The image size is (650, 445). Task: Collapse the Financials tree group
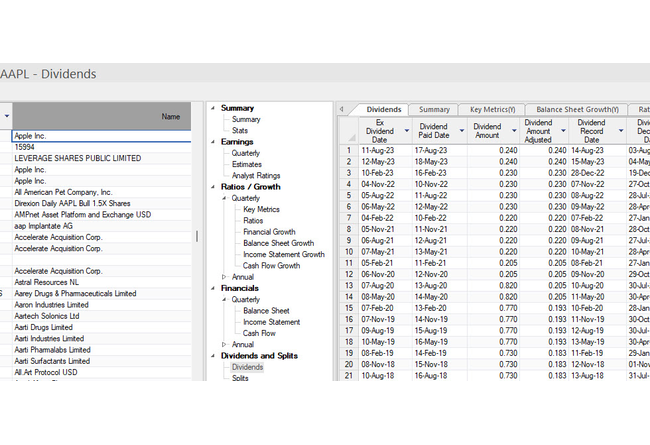pyautogui.click(x=213, y=288)
